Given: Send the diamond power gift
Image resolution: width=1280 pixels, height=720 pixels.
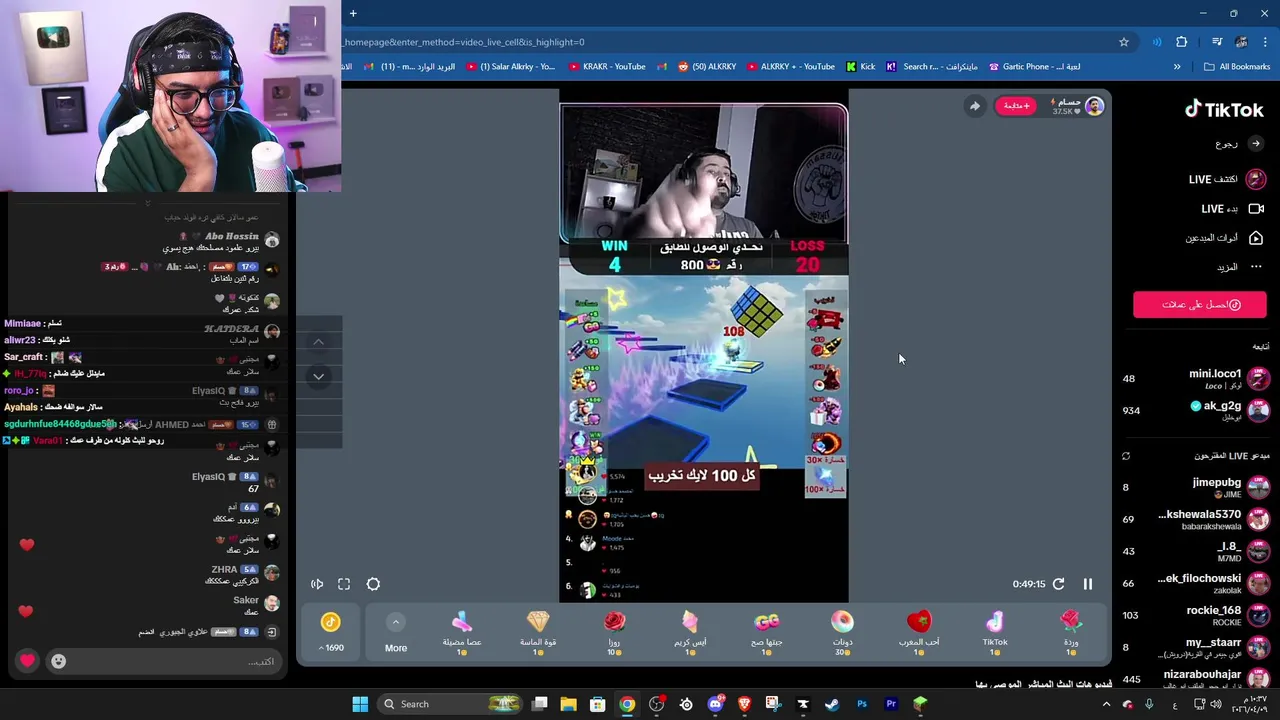Looking at the screenshot, I should pyautogui.click(x=538, y=633).
